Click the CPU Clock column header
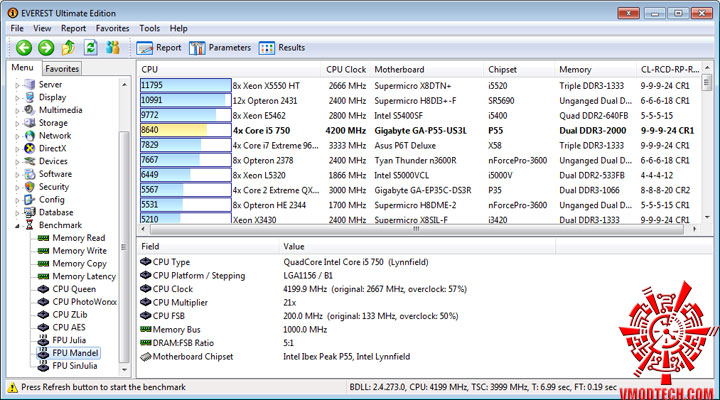Image resolution: width=720 pixels, height=400 pixels. tap(345, 69)
